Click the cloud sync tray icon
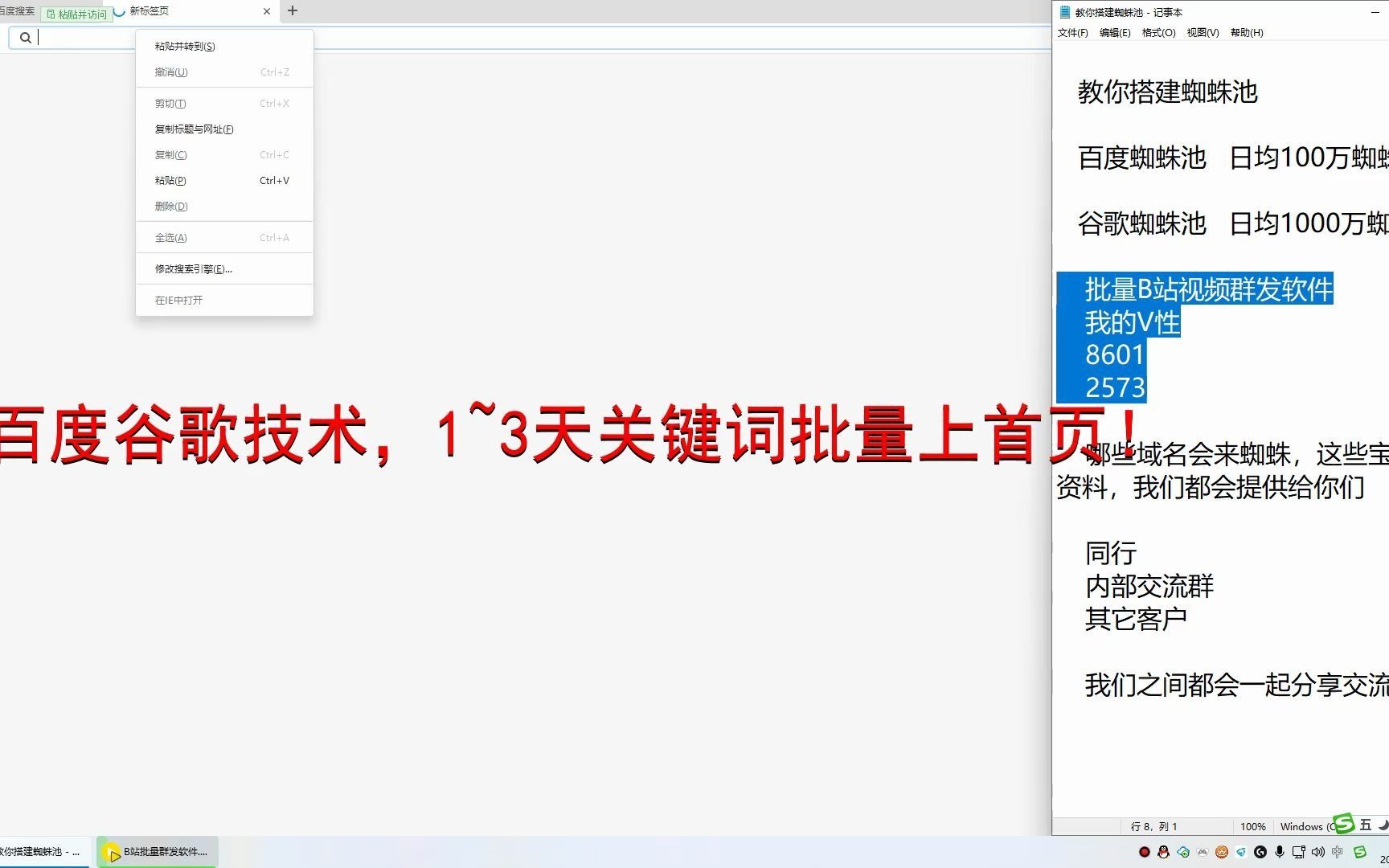The width and height of the screenshot is (1389, 868). click(1183, 852)
